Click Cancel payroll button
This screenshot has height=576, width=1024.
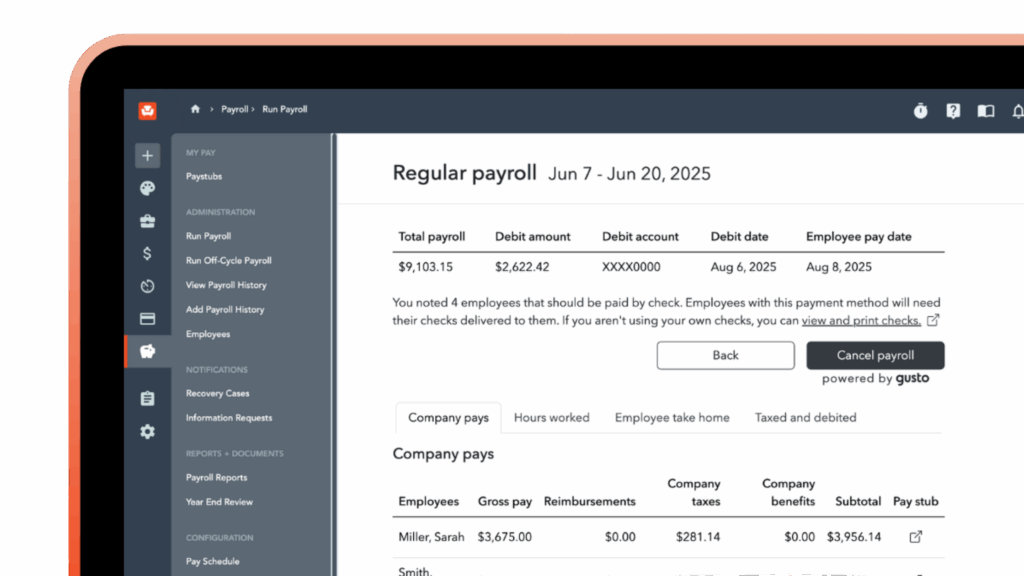point(875,355)
